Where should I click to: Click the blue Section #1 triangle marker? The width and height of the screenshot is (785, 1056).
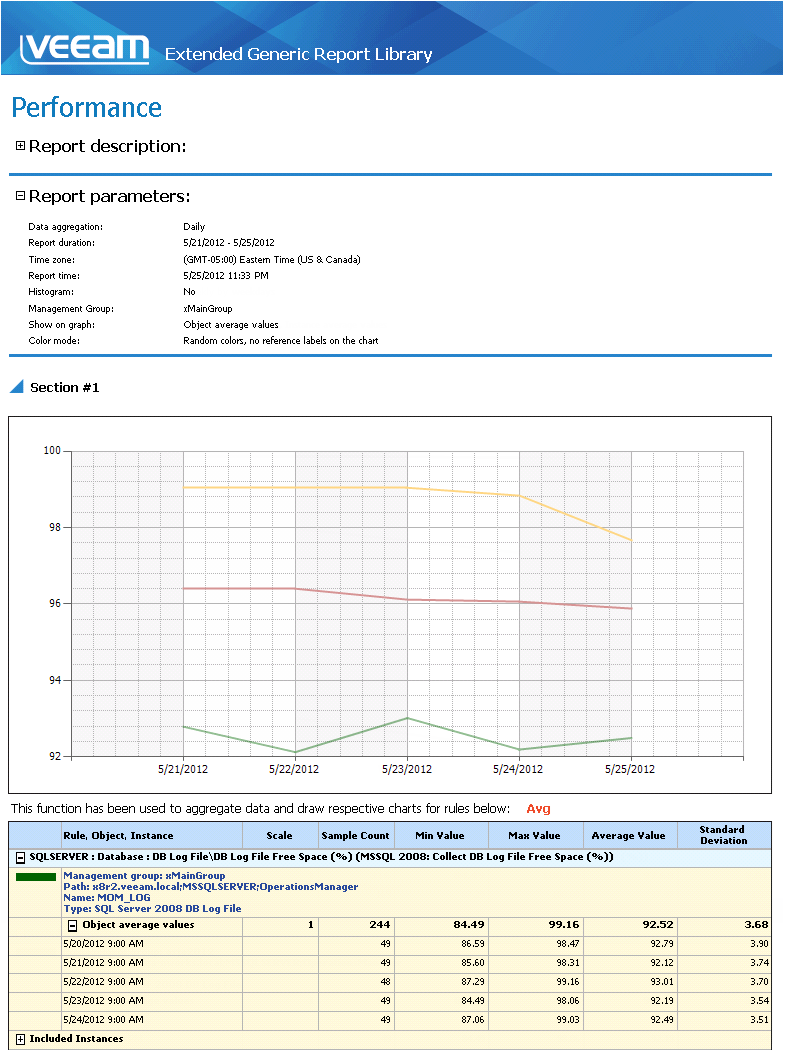tap(17, 387)
